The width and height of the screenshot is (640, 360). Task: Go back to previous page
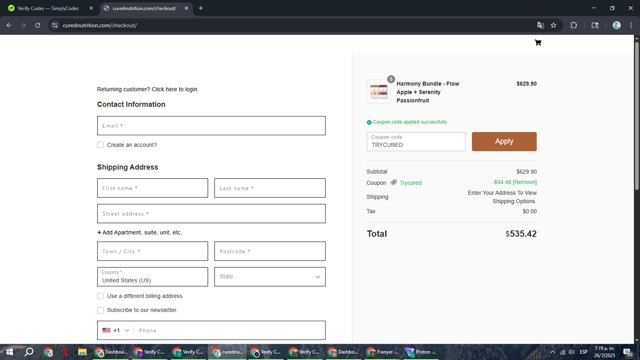click(x=9, y=25)
